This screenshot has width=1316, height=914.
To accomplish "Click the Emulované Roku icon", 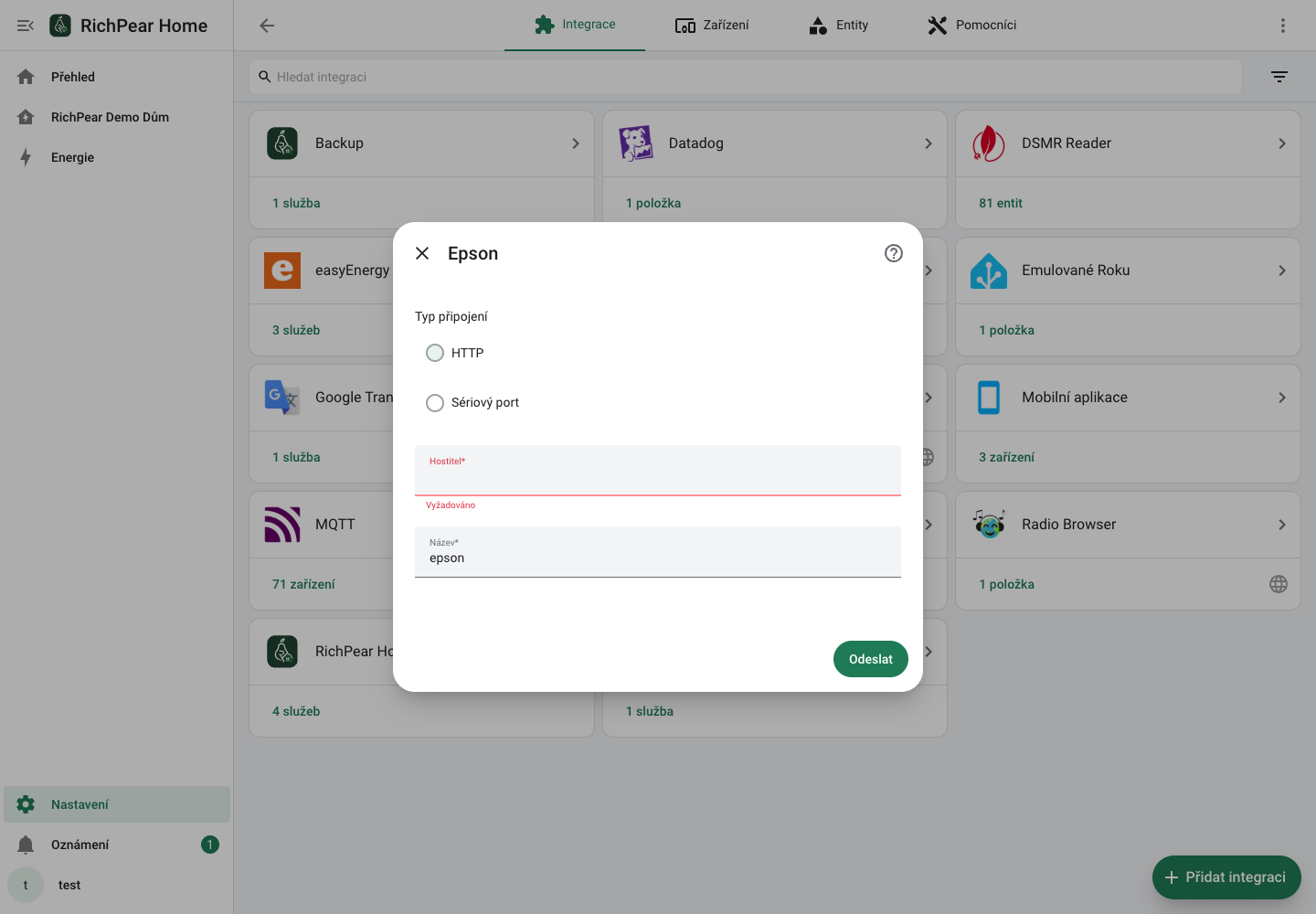I will click(x=989, y=271).
